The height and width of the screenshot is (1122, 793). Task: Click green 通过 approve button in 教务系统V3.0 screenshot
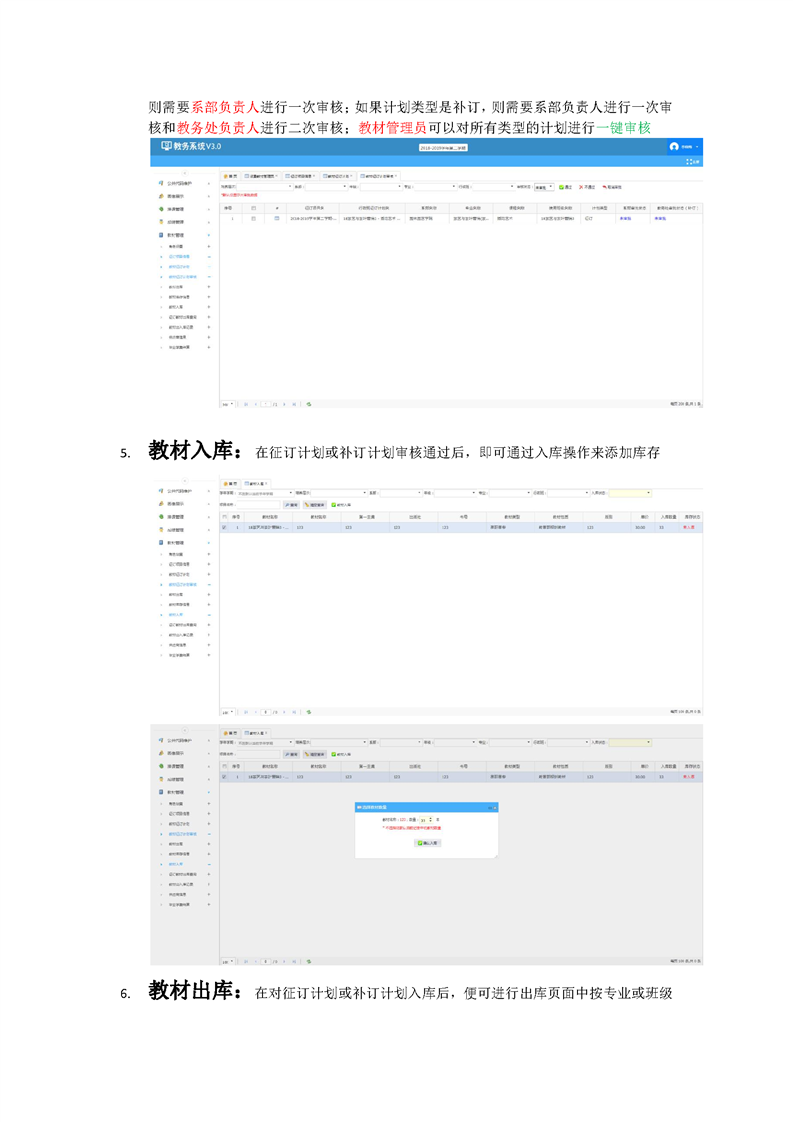pyautogui.click(x=565, y=187)
